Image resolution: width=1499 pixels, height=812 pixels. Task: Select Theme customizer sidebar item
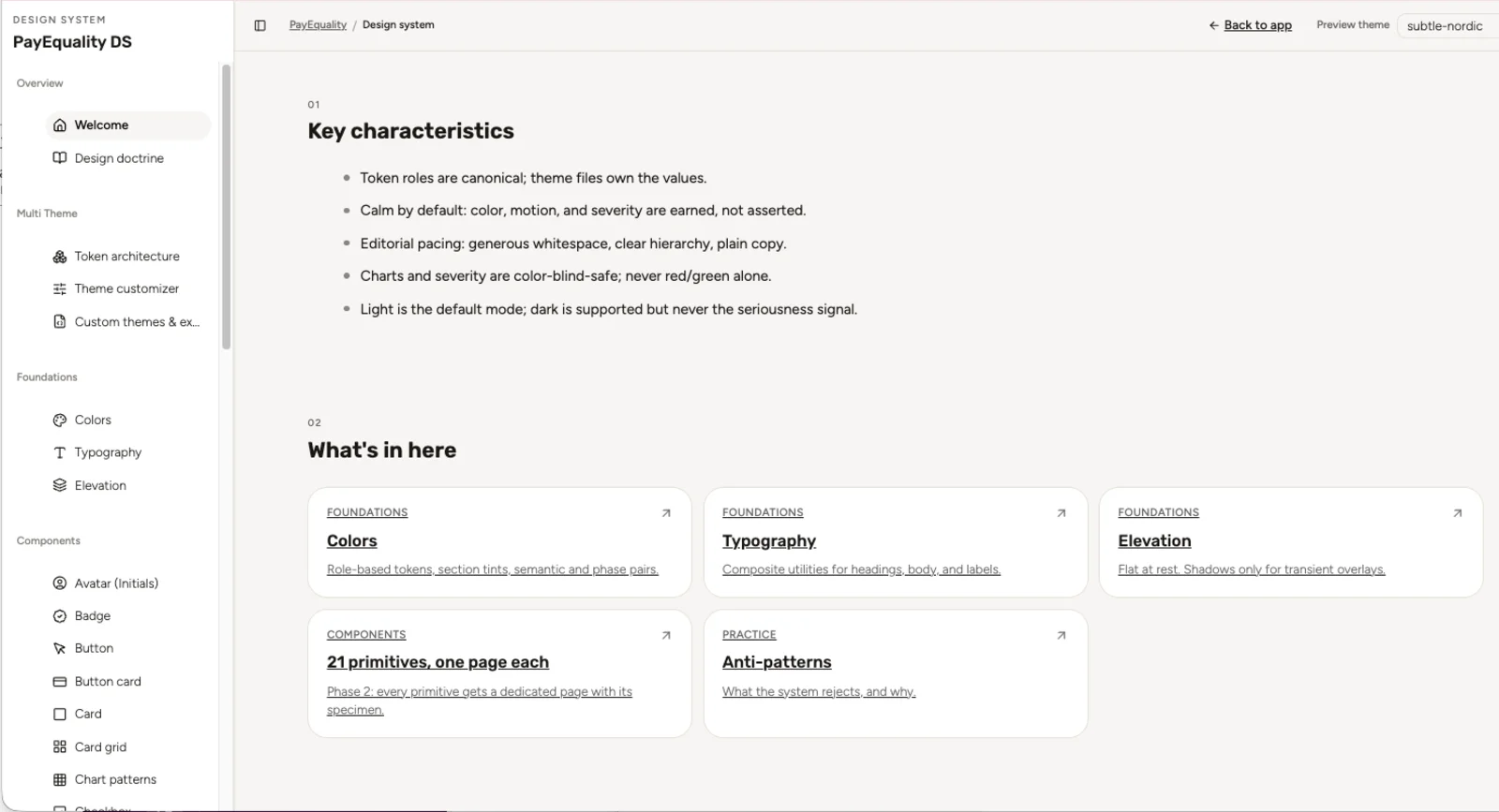coord(128,289)
